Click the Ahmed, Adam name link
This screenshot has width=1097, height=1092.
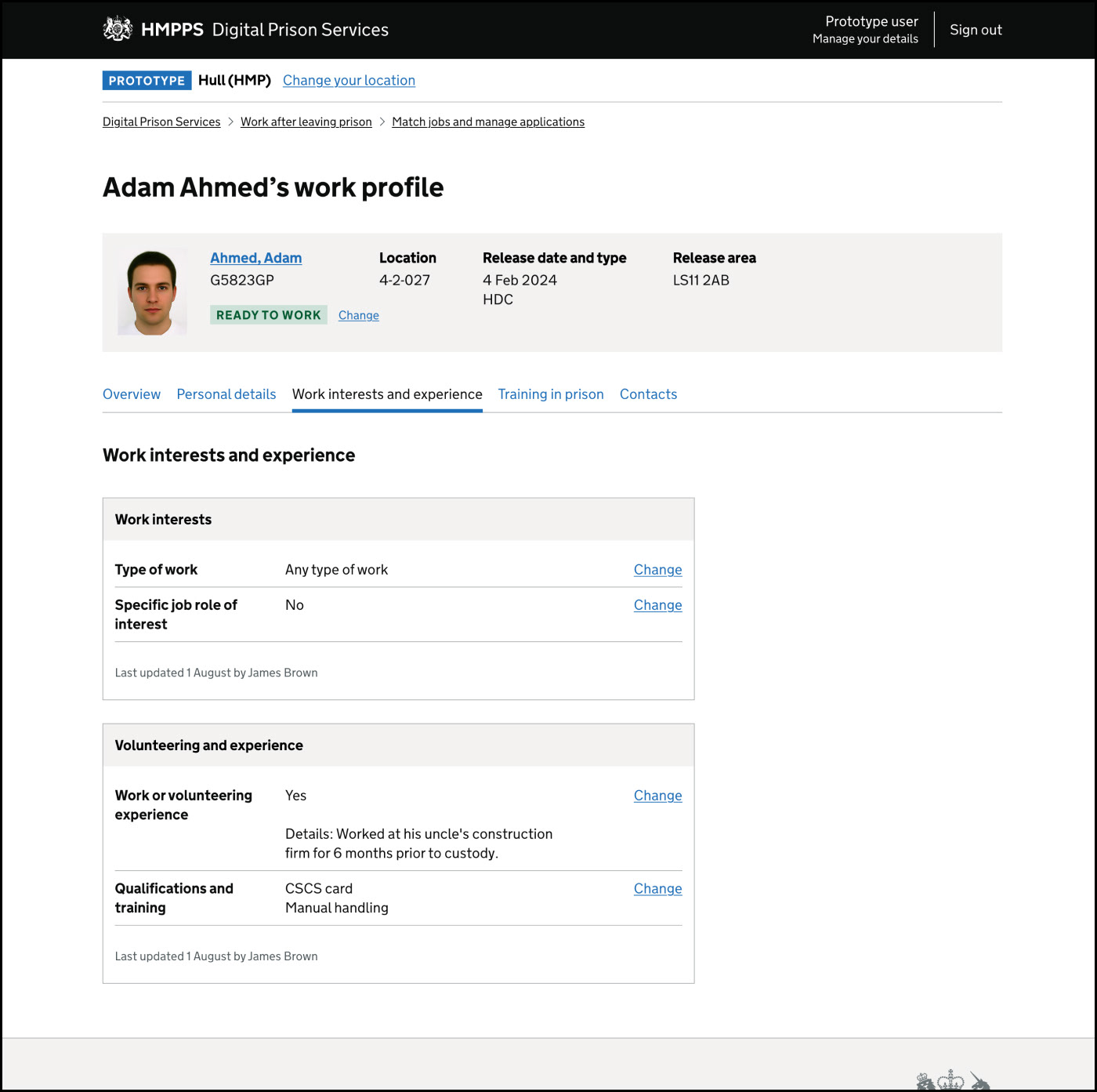255,258
